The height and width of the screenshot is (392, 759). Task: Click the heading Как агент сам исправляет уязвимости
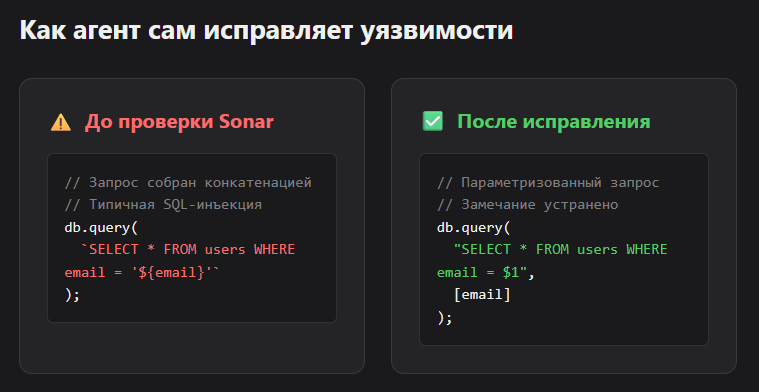tap(266, 30)
